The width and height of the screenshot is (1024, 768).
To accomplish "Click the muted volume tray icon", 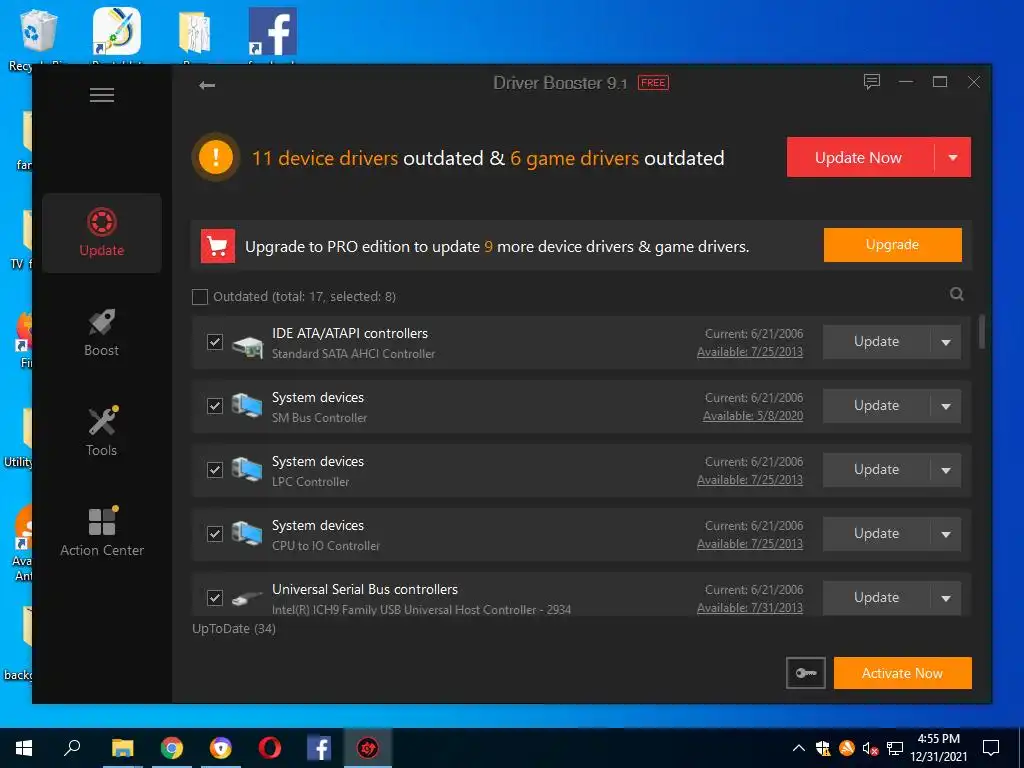I will tap(870, 748).
